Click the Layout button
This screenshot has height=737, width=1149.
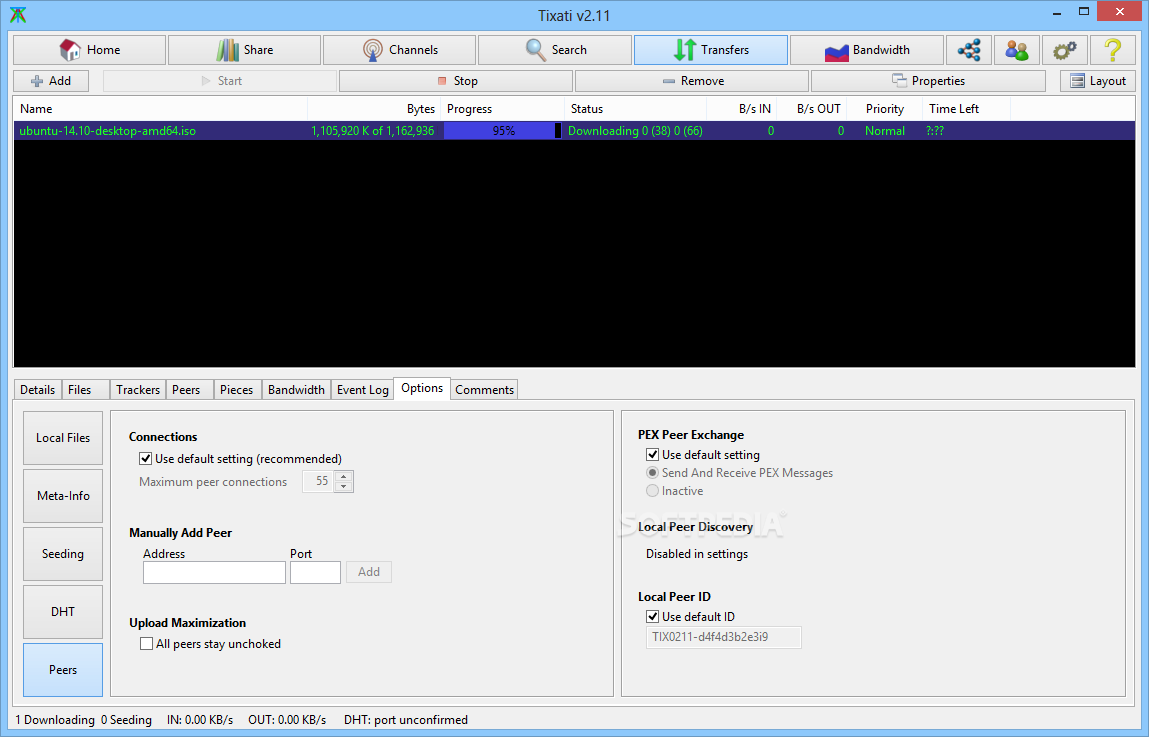click(1098, 81)
